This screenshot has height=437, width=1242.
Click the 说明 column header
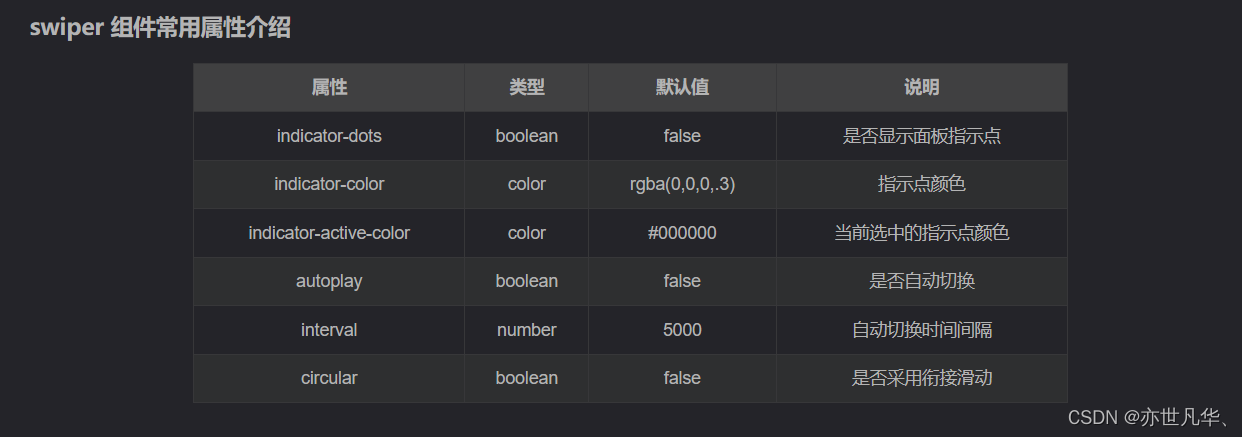click(x=922, y=87)
